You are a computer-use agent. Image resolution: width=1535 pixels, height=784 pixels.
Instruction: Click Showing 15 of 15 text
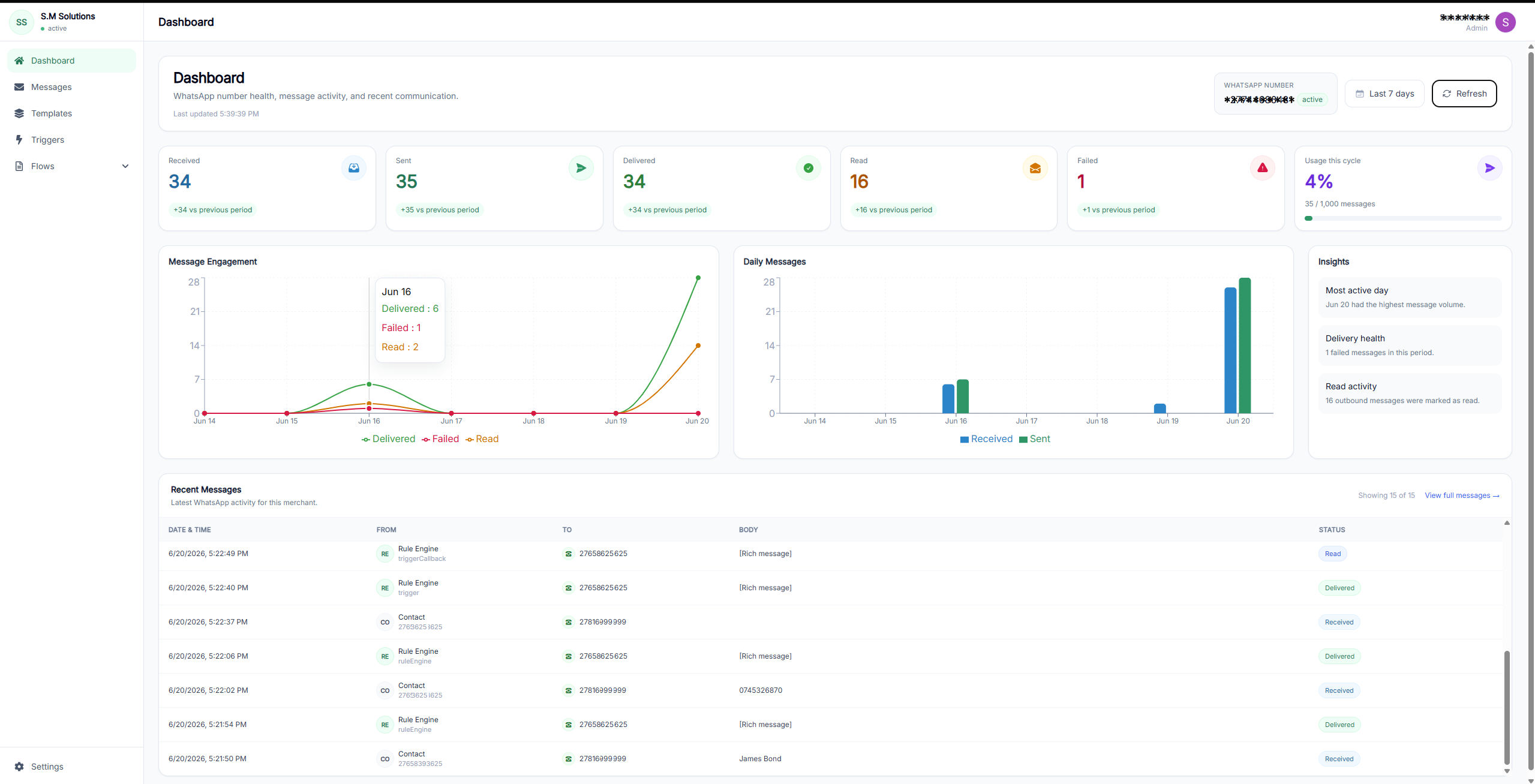click(1386, 495)
